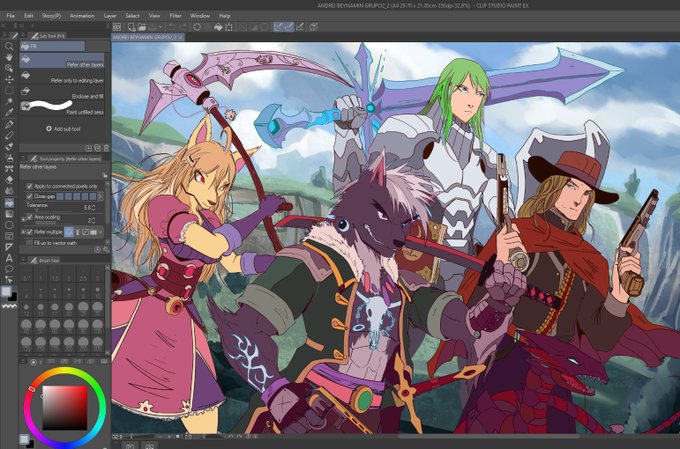This screenshot has width=680, height=449.
Task: Open the Layer menu
Action: coord(110,16)
